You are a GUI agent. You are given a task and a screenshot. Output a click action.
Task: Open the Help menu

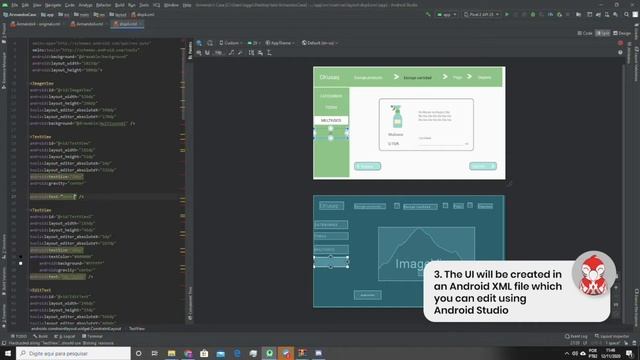(187, 5)
